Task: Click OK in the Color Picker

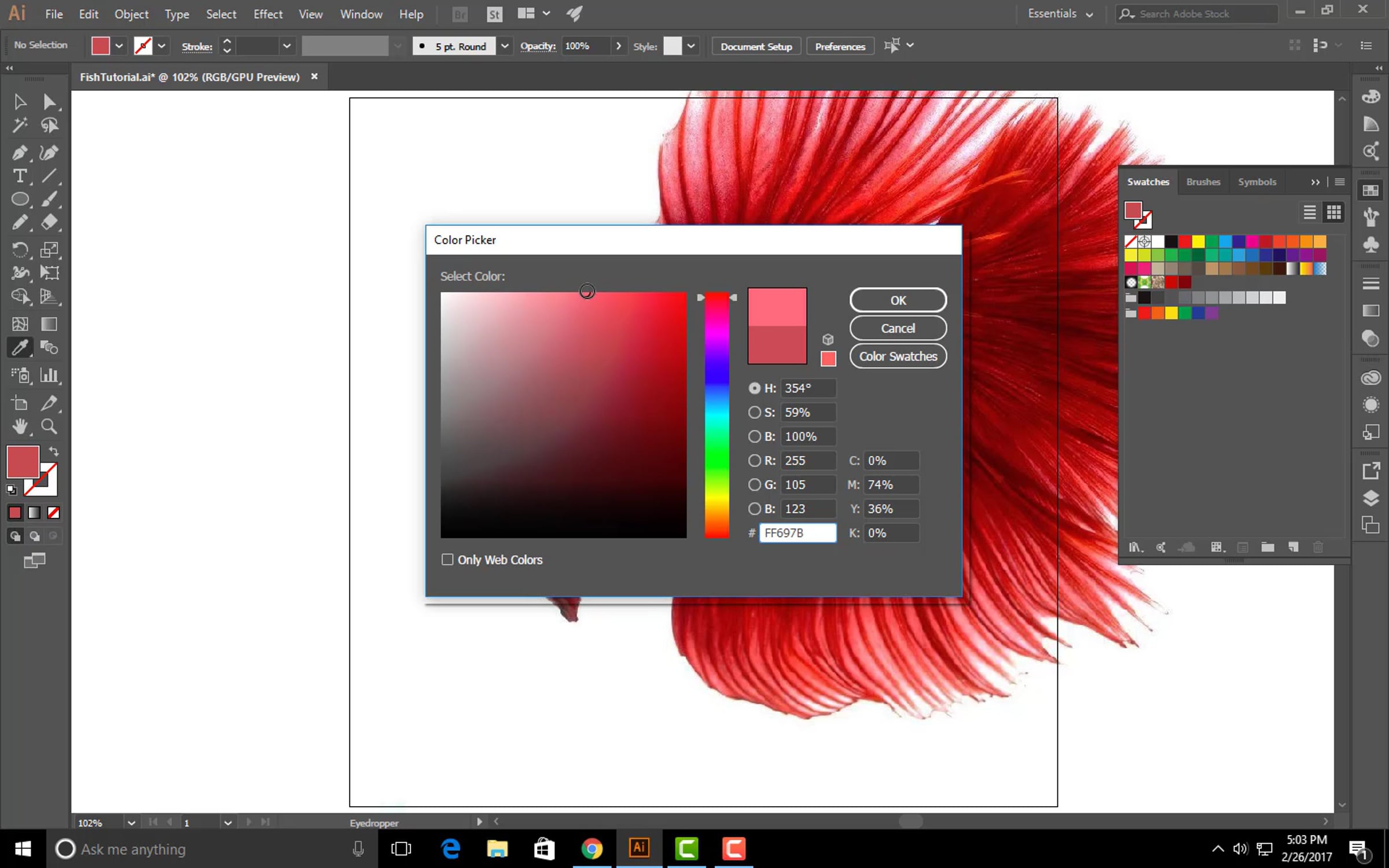Action: pos(898,300)
